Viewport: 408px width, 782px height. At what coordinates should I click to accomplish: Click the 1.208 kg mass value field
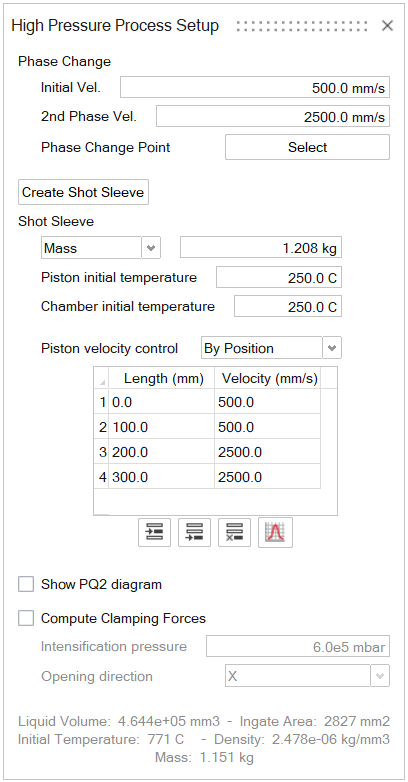261,248
